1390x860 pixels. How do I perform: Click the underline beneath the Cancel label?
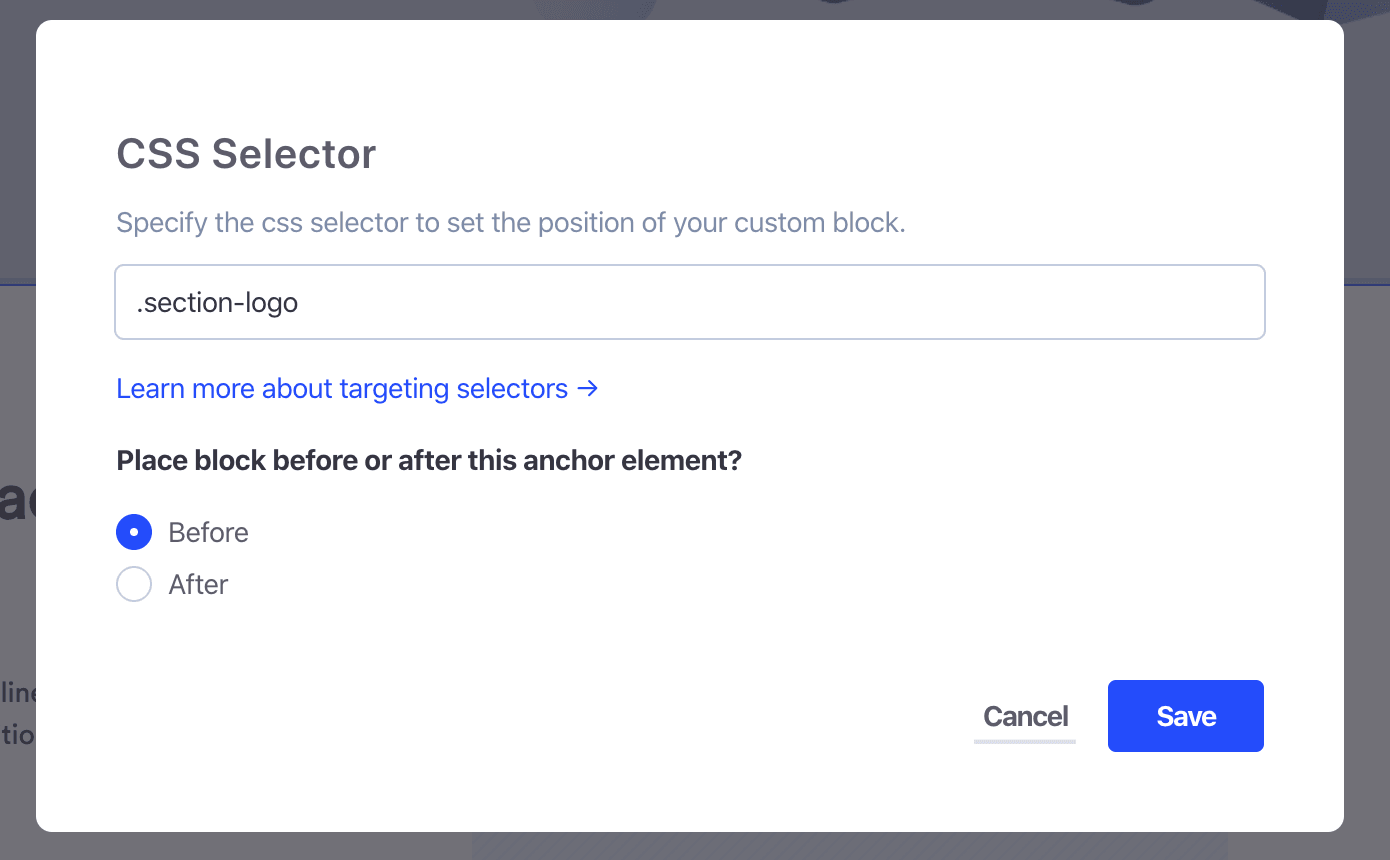point(1025,741)
